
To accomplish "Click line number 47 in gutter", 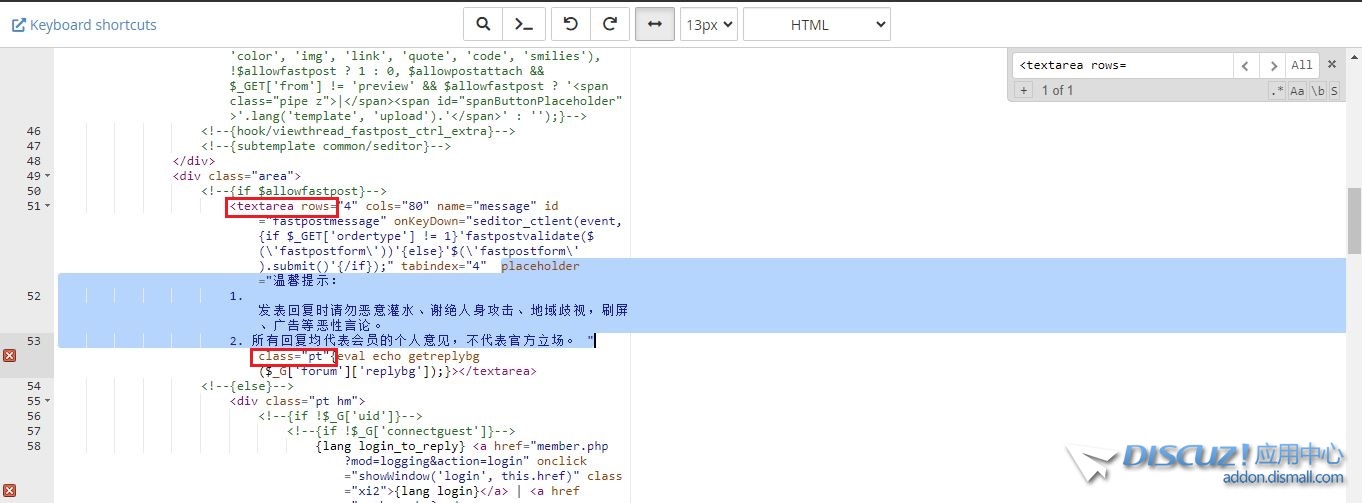I will point(34,146).
